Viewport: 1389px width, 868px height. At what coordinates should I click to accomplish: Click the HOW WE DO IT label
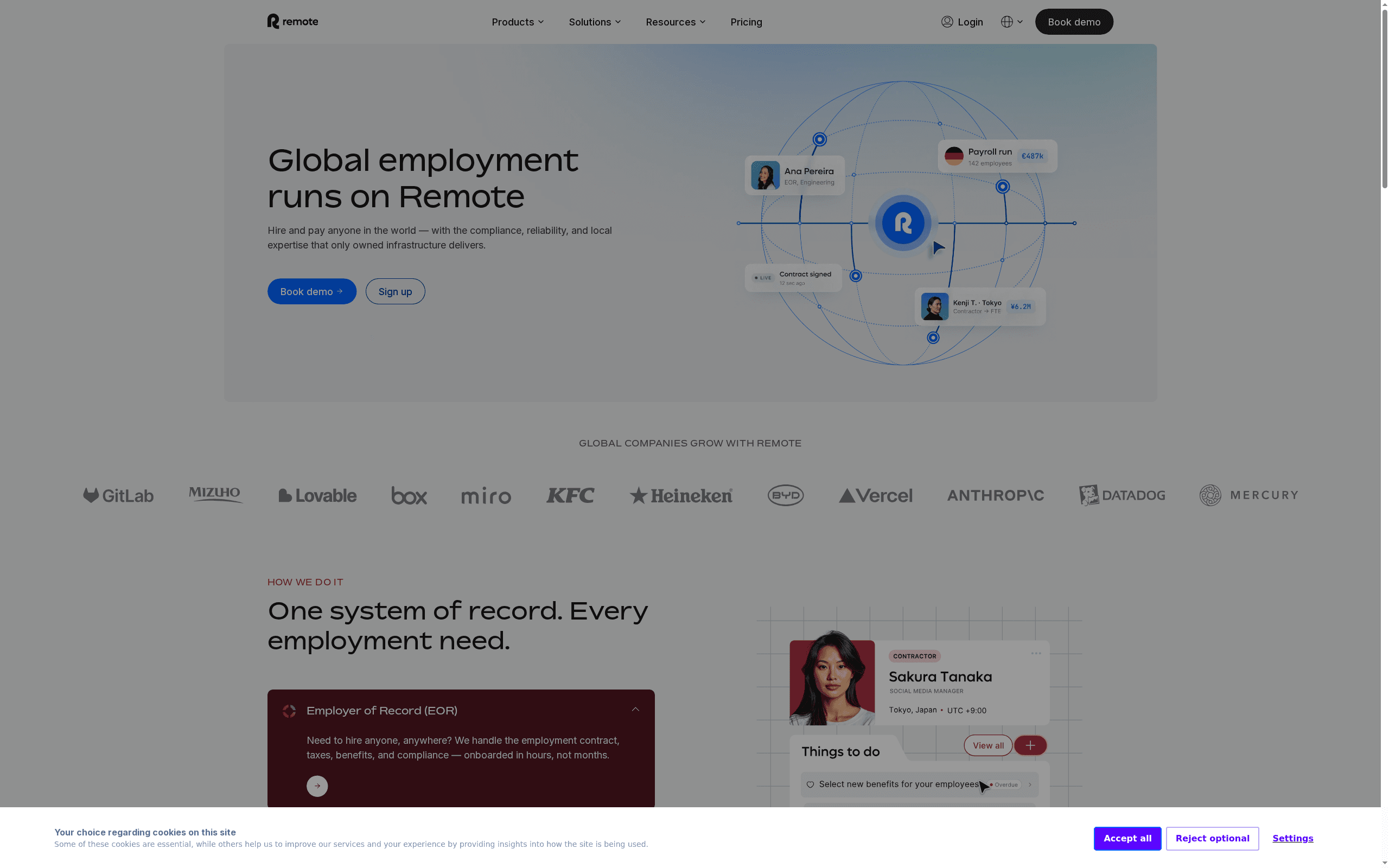[x=305, y=582]
